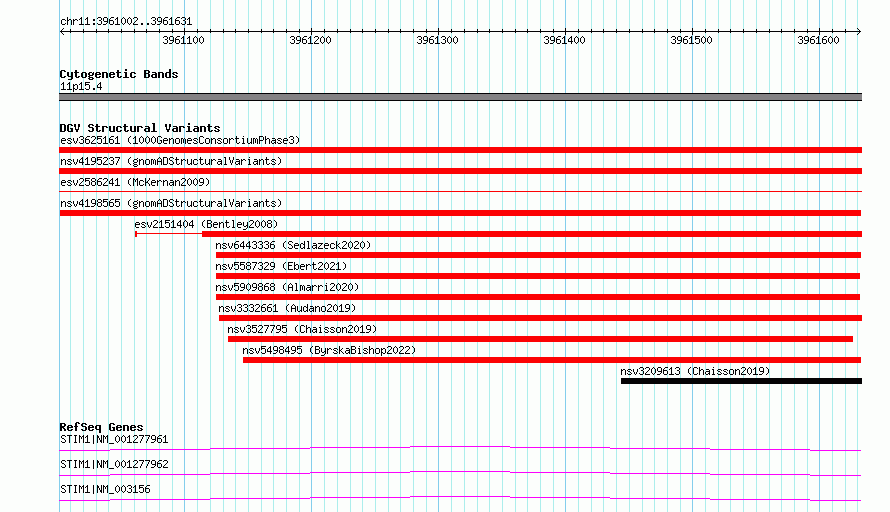Click ruler position 3961500
Viewport: 890px width, 512px height.
[x=691, y=40]
